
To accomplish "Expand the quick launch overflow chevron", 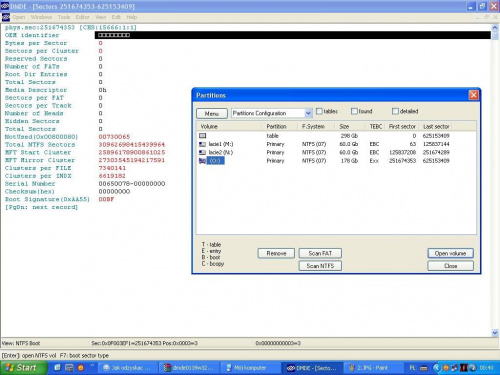I will 92,366.
